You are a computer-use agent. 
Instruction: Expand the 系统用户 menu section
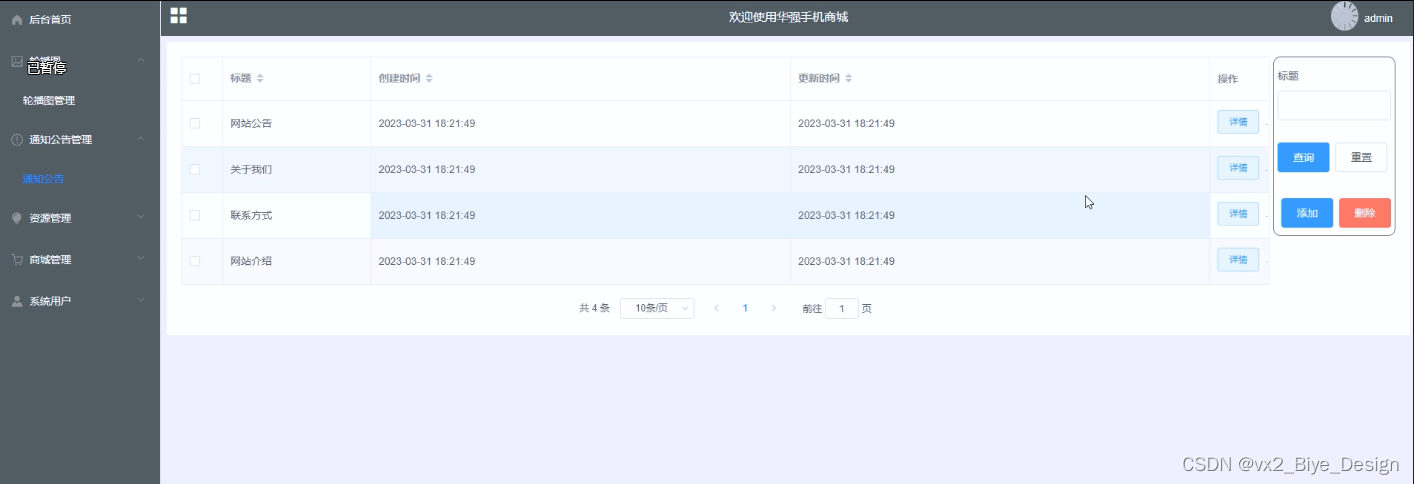(141, 300)
